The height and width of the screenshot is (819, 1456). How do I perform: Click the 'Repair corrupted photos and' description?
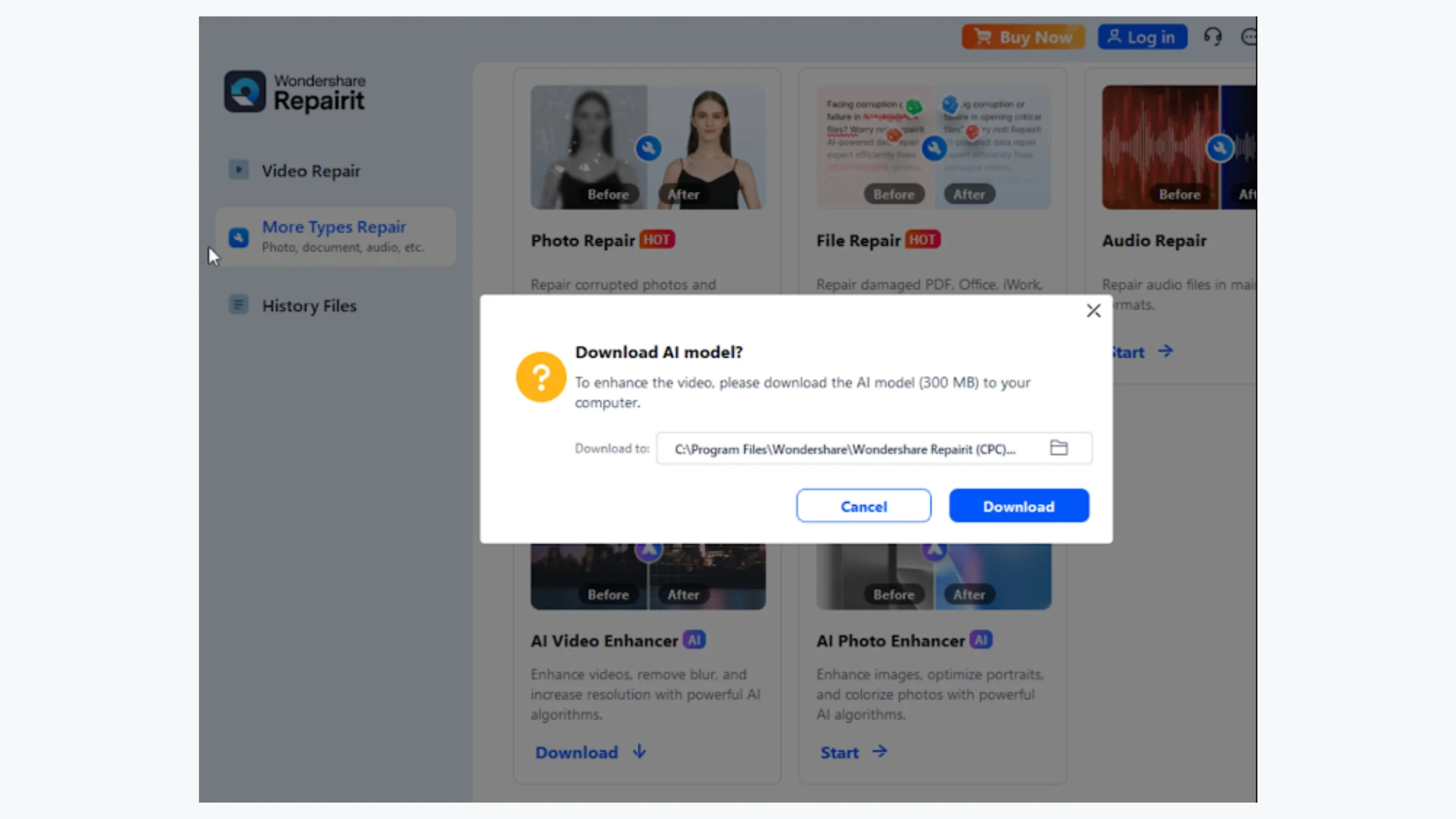pyautogui.click(x=623, y=285)
